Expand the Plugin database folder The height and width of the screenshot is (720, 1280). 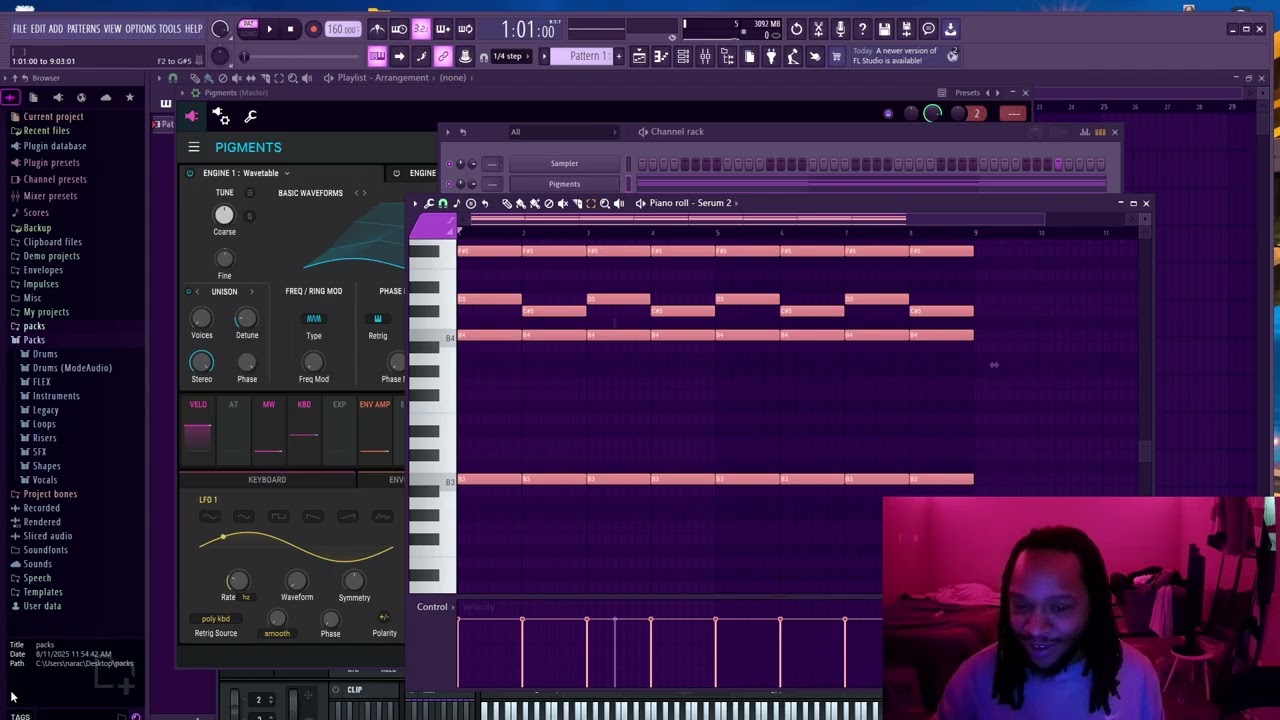point(54,146)
